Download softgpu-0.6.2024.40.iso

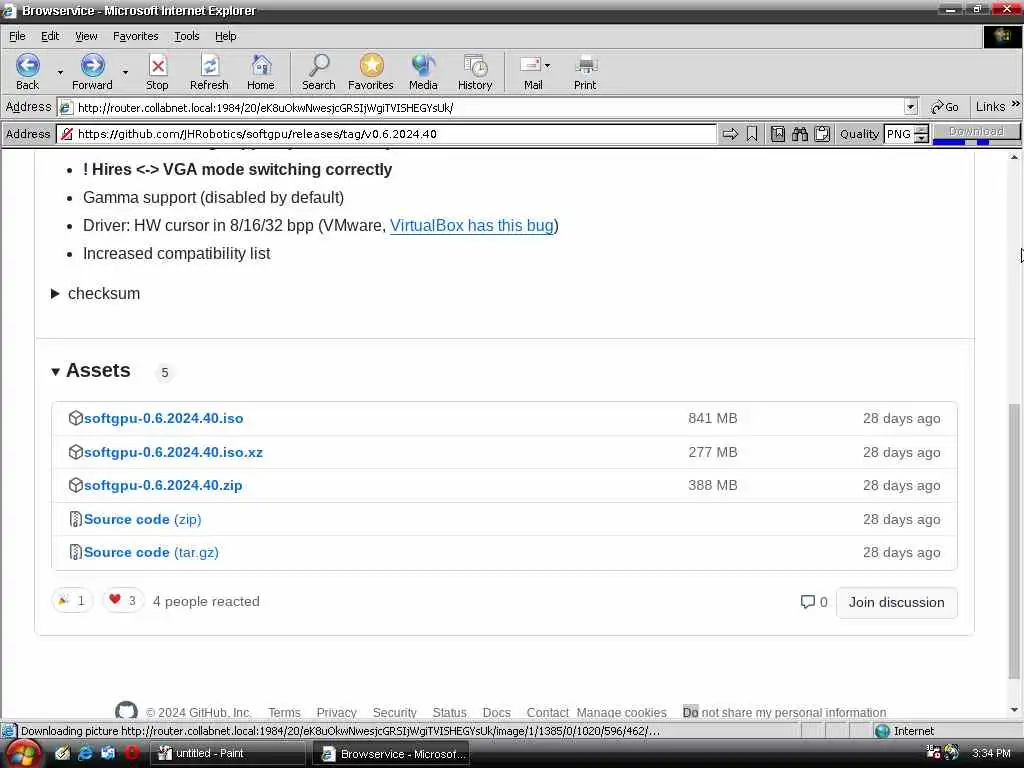pyautogui.click(x=163, y=419)
